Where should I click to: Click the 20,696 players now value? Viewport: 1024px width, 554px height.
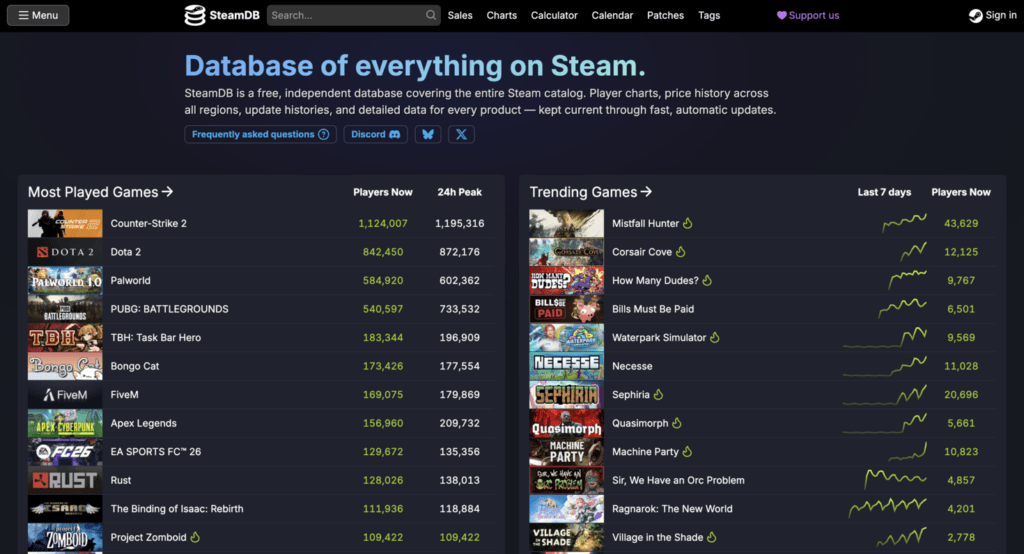click(x=961, y=395)
